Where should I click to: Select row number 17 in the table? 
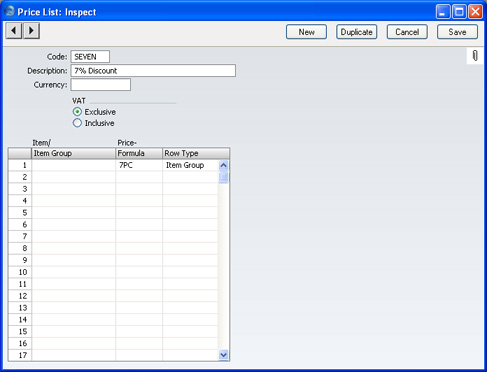20,355
